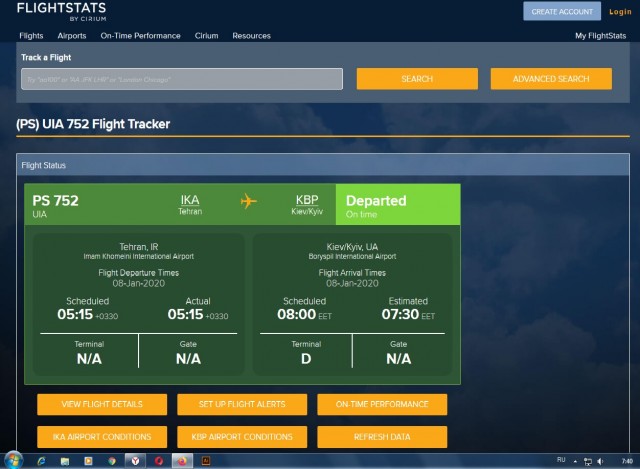Viewport: 640px width, 469px height.
Task: Click the PS 752 flight number text
Action: pos(55,201)
